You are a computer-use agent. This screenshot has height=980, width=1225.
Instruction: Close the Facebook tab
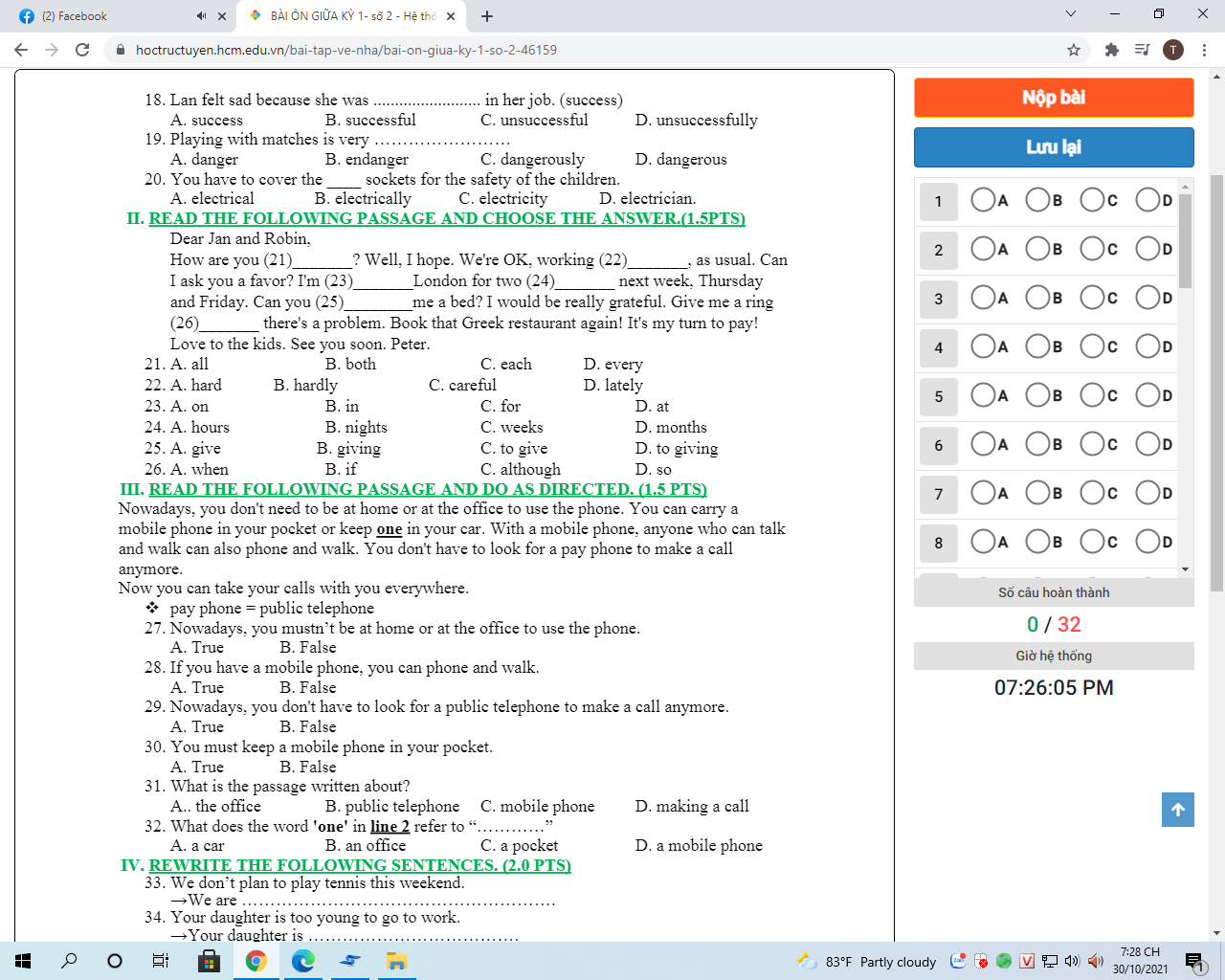222,16
